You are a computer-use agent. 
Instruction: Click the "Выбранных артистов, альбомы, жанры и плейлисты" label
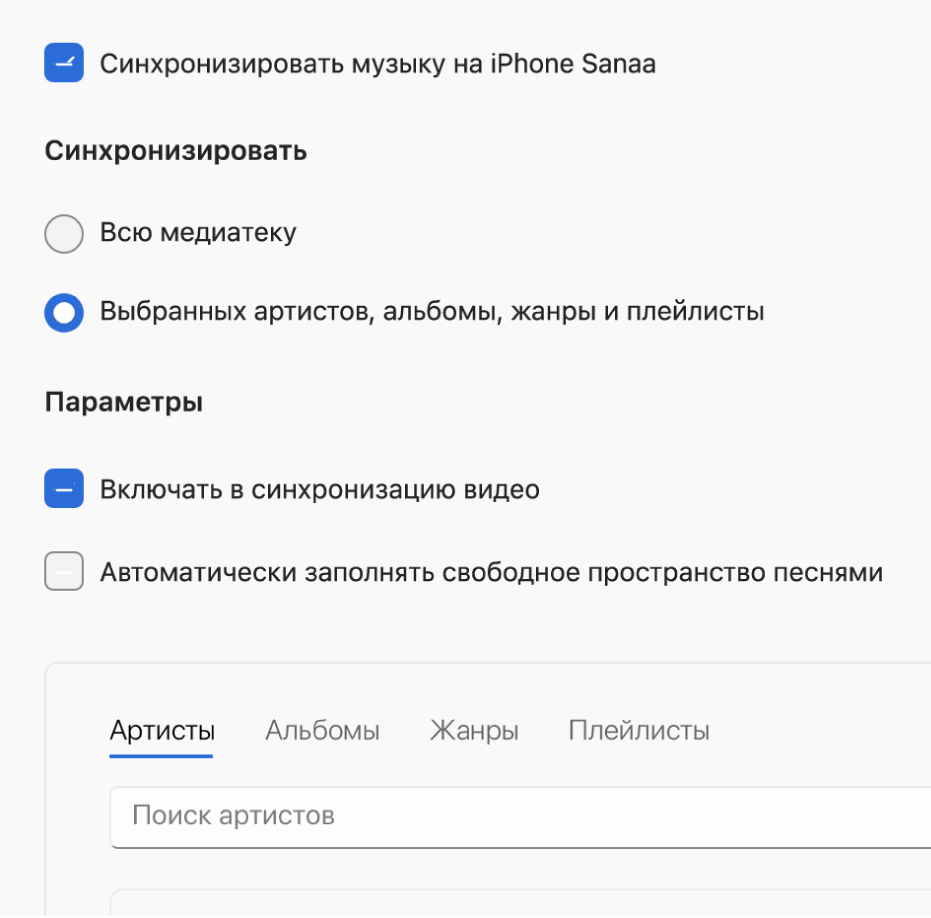432,312
